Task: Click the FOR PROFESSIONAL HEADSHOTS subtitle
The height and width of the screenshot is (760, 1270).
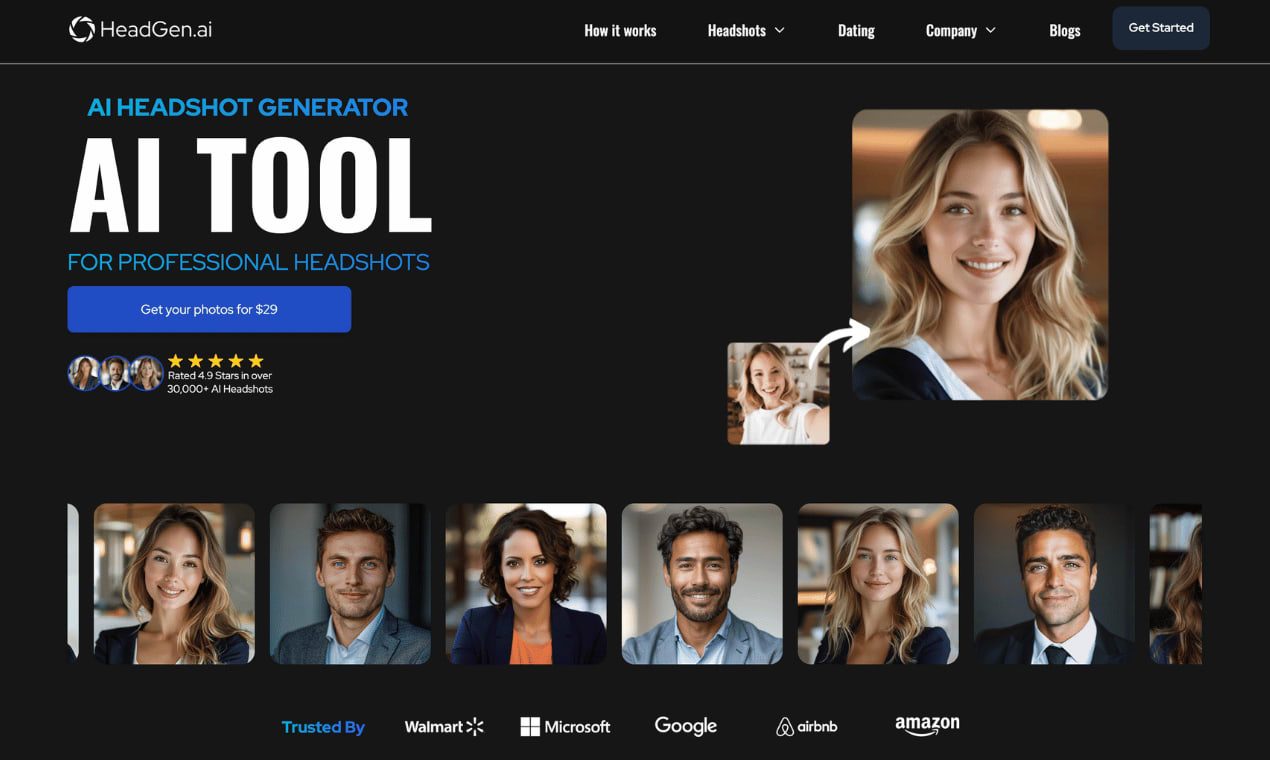Action: pos(248,262)
